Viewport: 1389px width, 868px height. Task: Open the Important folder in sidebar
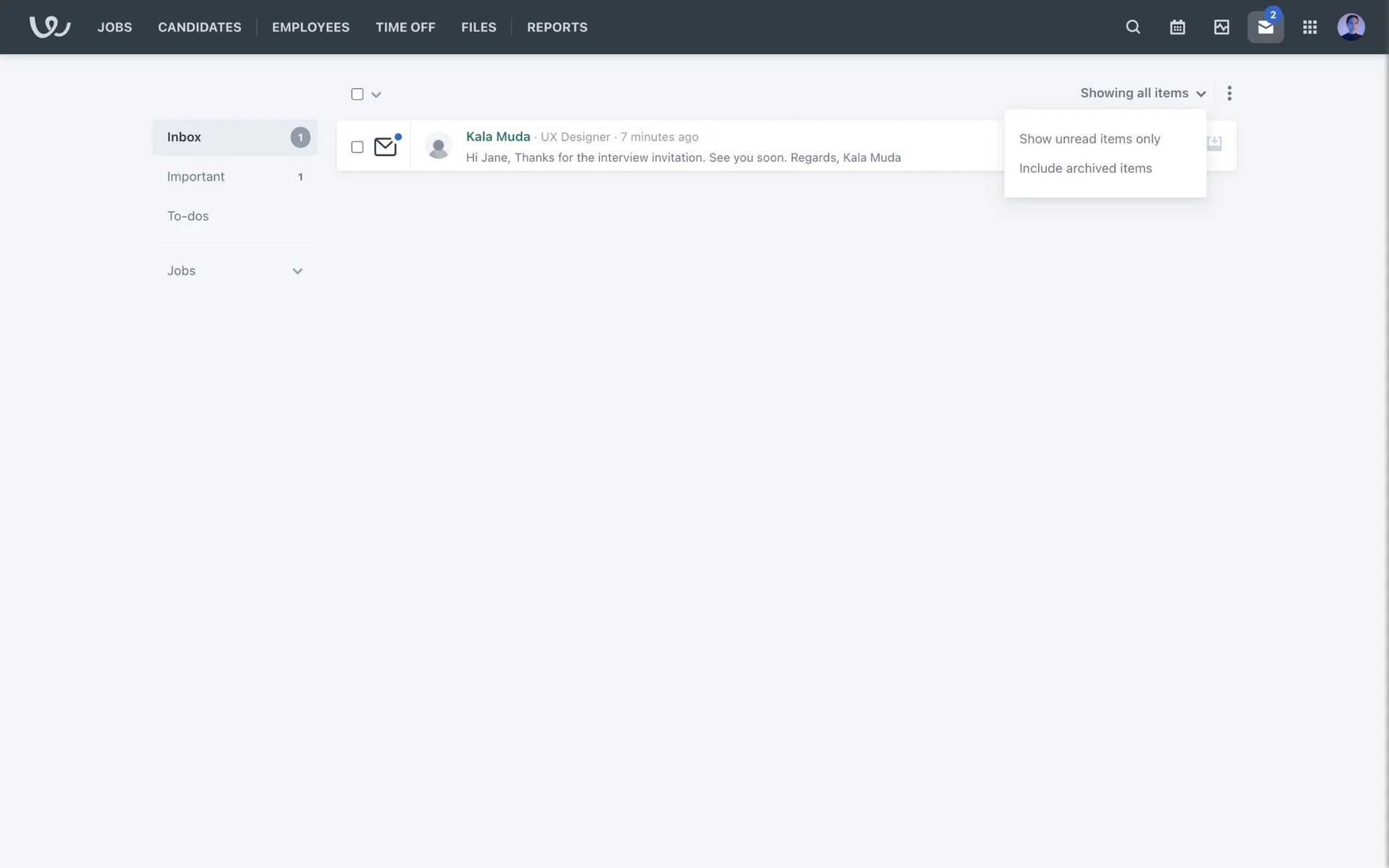click(196, 176)
